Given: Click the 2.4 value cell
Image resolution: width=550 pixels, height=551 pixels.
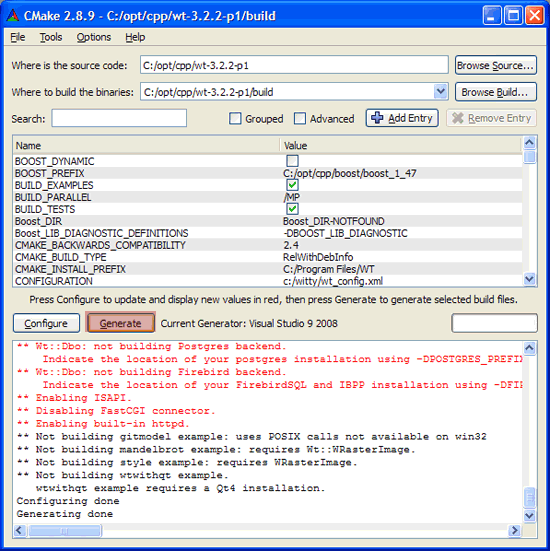Looking at the screenshot, I should [291, 245].
